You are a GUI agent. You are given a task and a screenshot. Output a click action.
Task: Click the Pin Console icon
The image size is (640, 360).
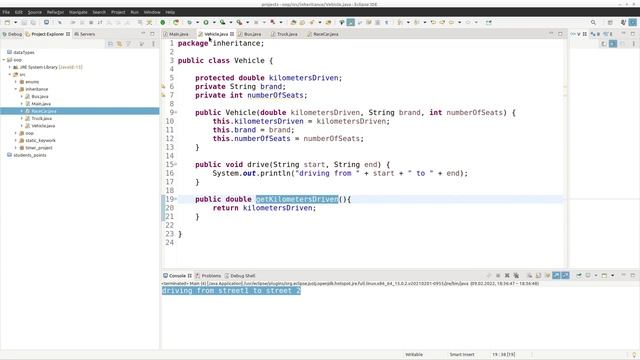tap(579, 276)
